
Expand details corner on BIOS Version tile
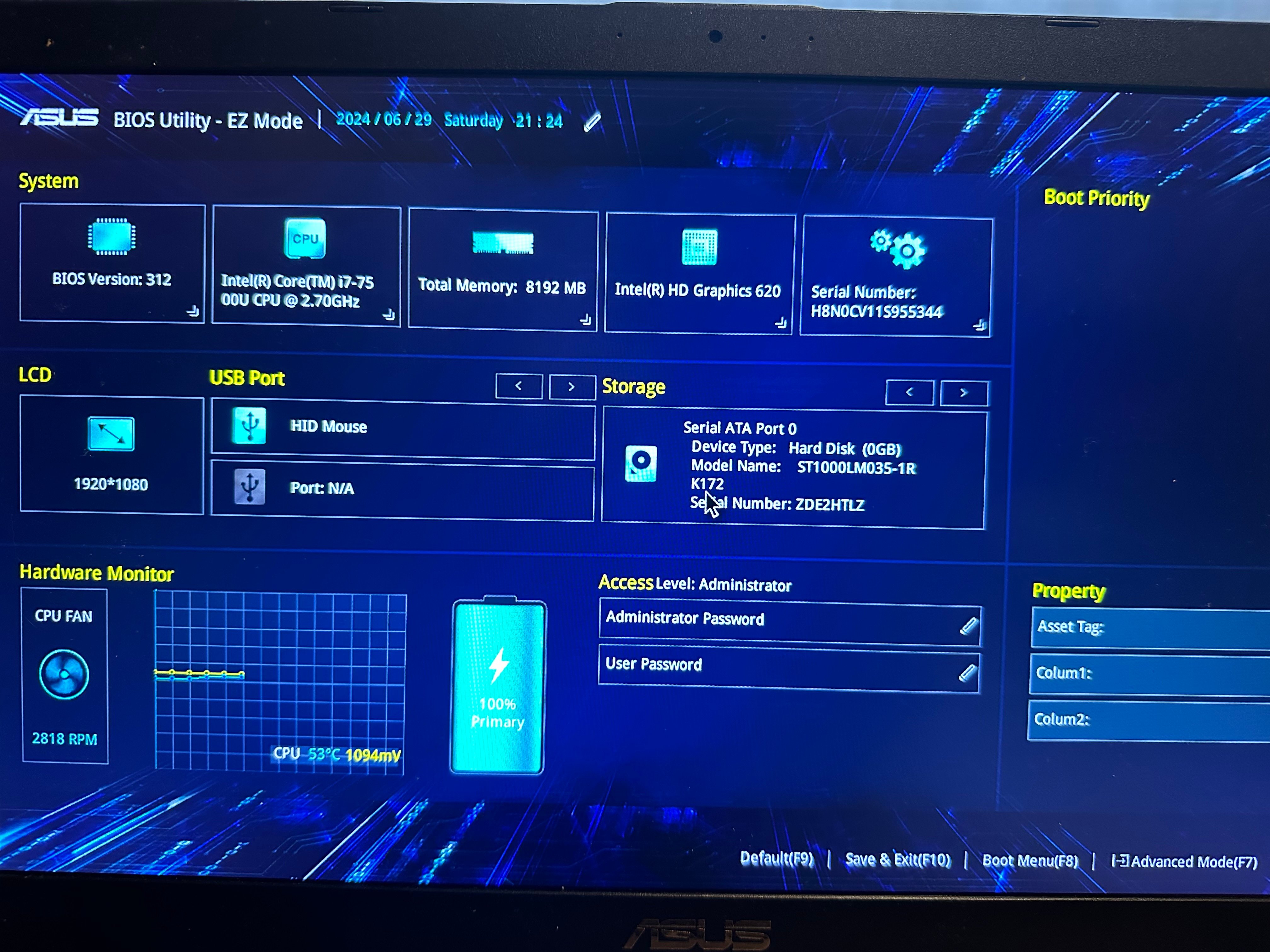pos(193,311)
